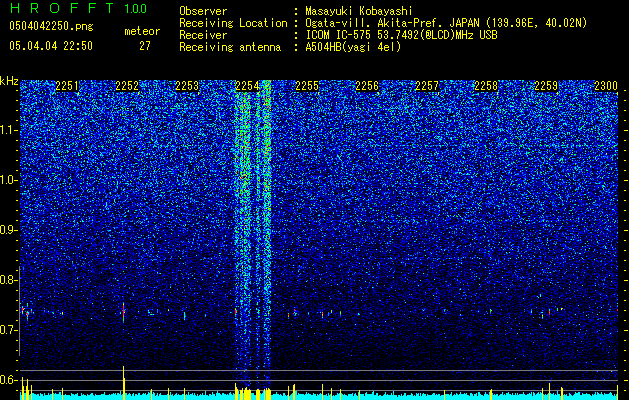629x400 pixels.
Task: Click the 0.9 kHz axis label
Action: (8, 230)
